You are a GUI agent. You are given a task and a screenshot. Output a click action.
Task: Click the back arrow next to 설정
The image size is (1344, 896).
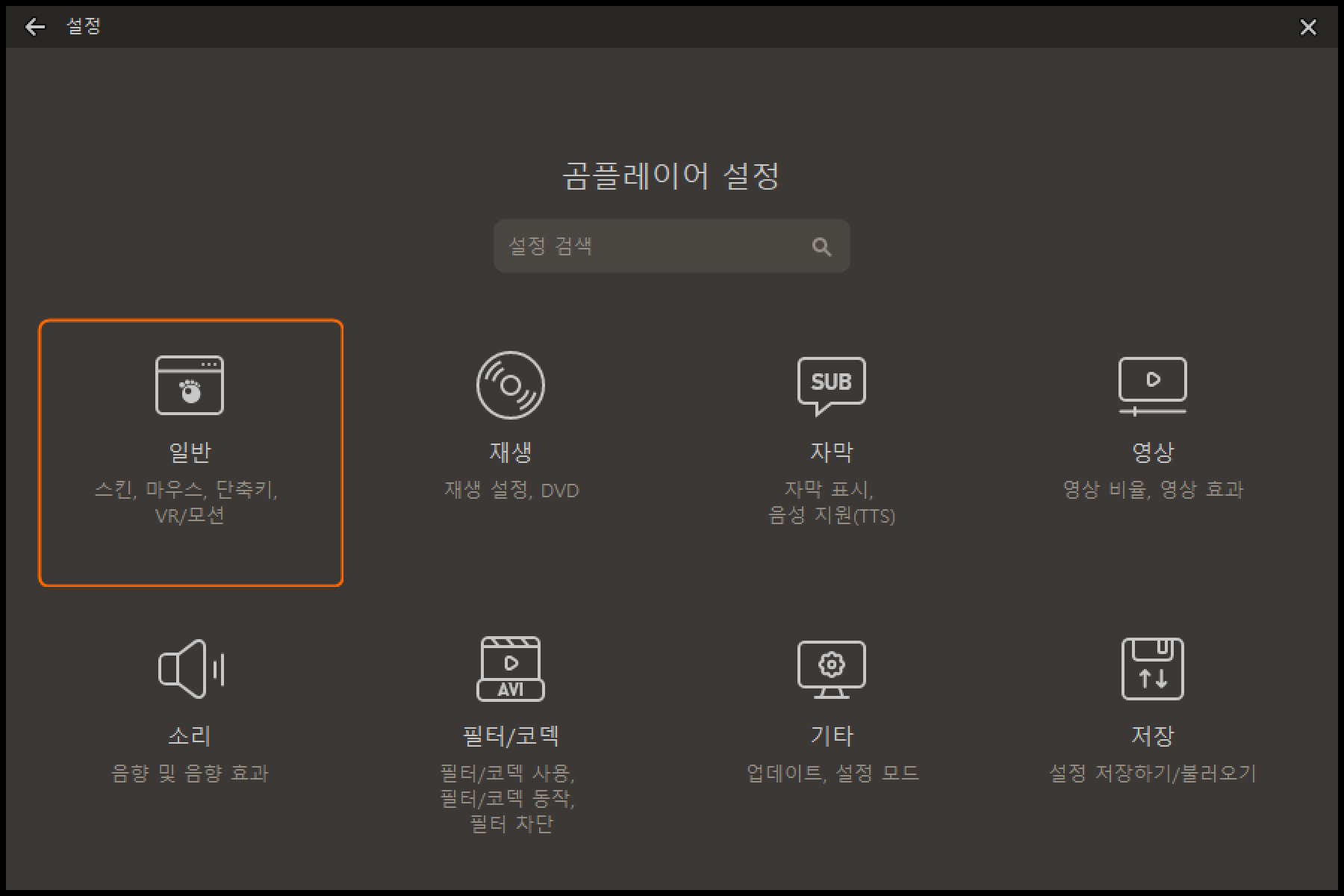pos(35,28)
